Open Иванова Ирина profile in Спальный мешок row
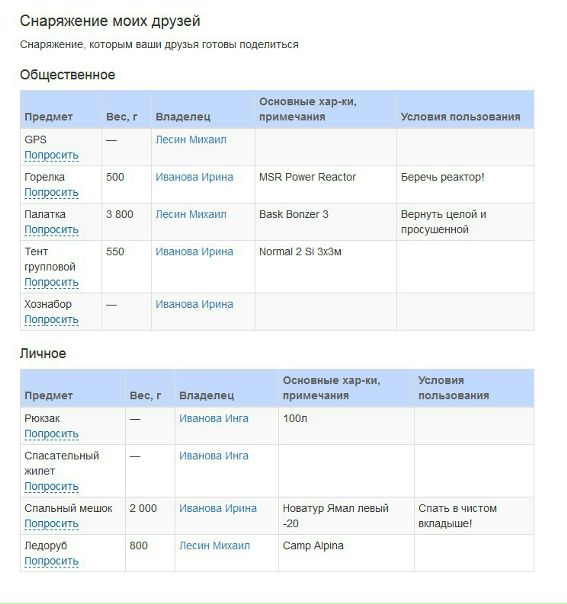 click(x=218, y=508)
